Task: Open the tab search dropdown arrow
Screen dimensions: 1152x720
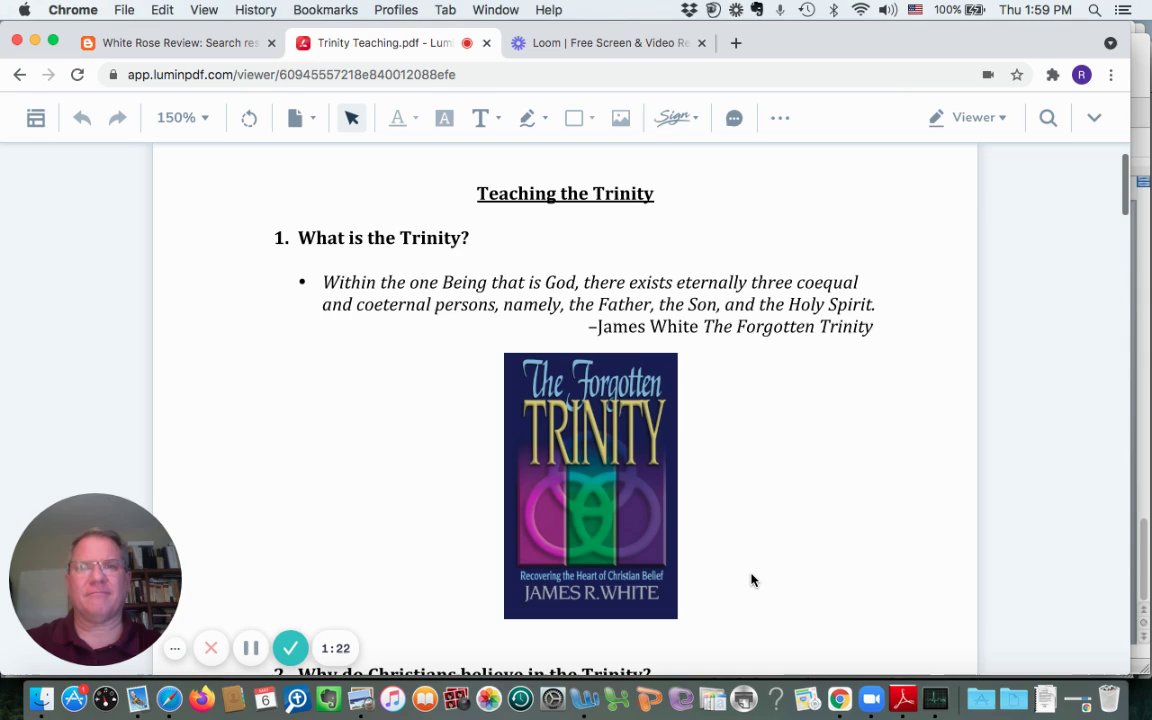Action: [1110, 43]
